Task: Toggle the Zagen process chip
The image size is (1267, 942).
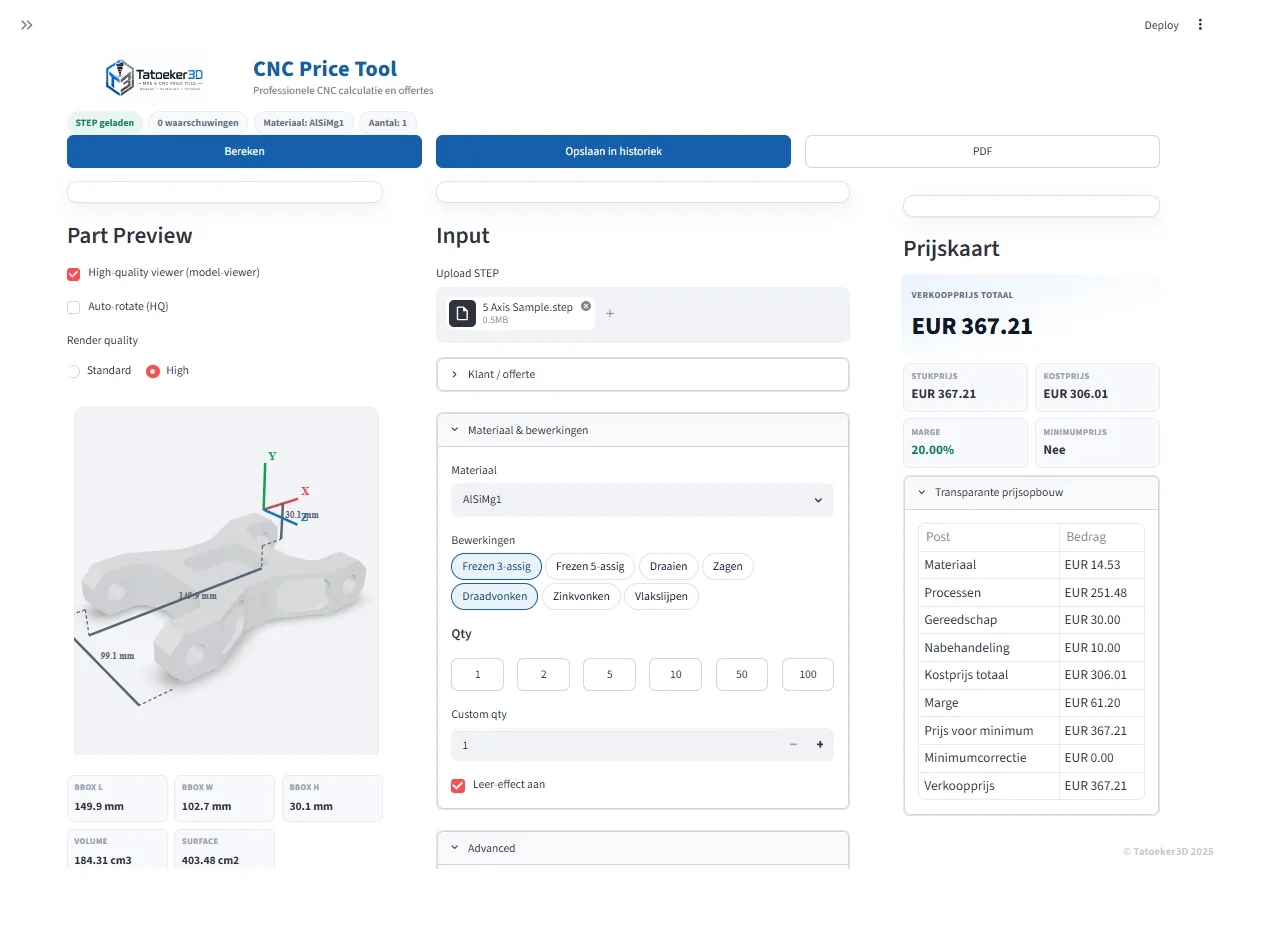Action: coord(728,566)
